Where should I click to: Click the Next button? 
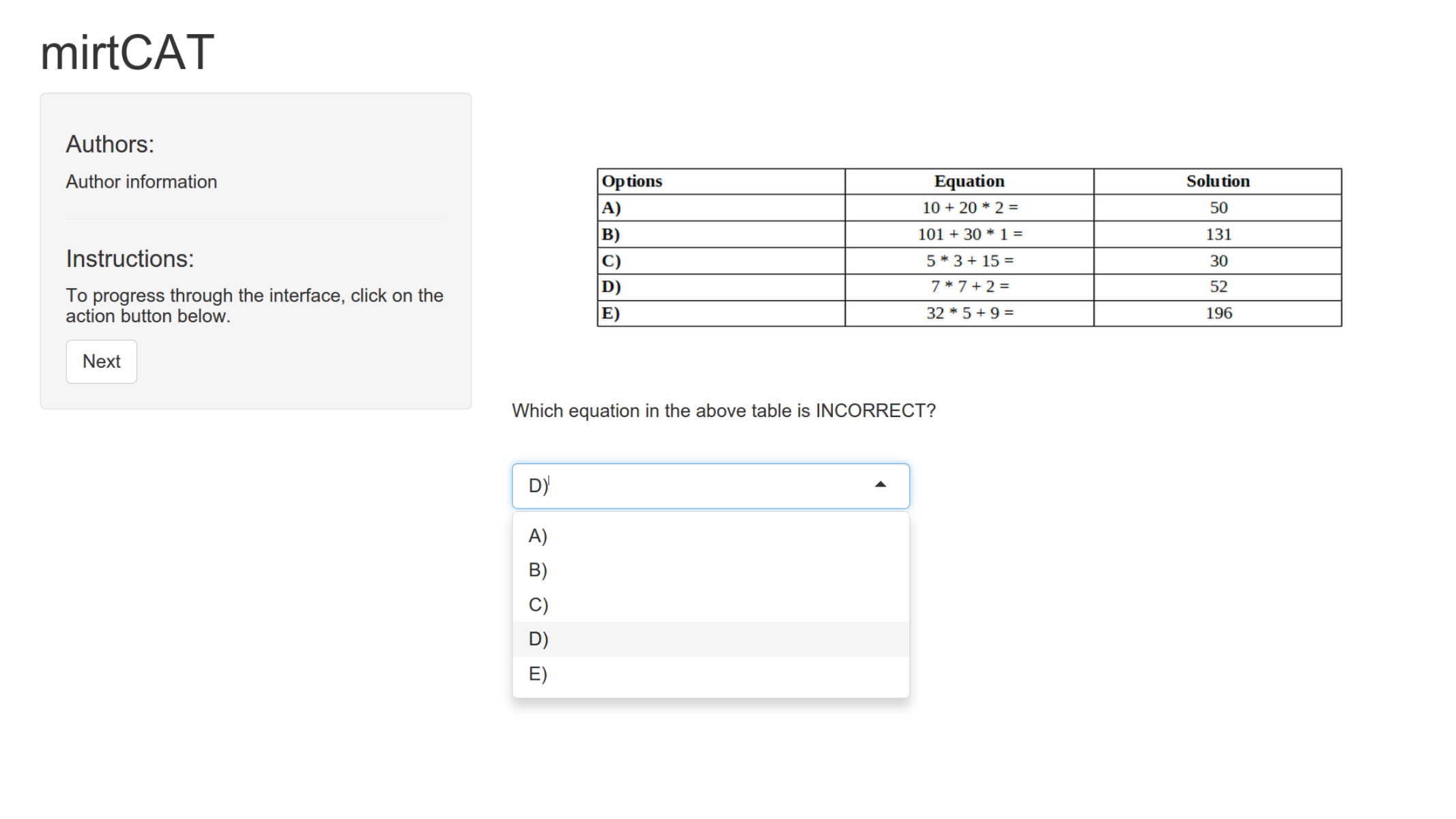[101, 362]
